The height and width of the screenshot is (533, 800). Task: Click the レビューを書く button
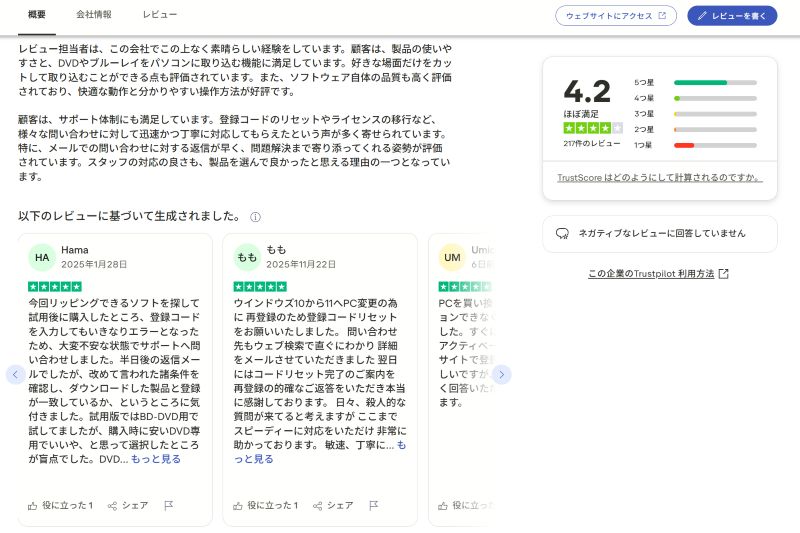point(732,16)
